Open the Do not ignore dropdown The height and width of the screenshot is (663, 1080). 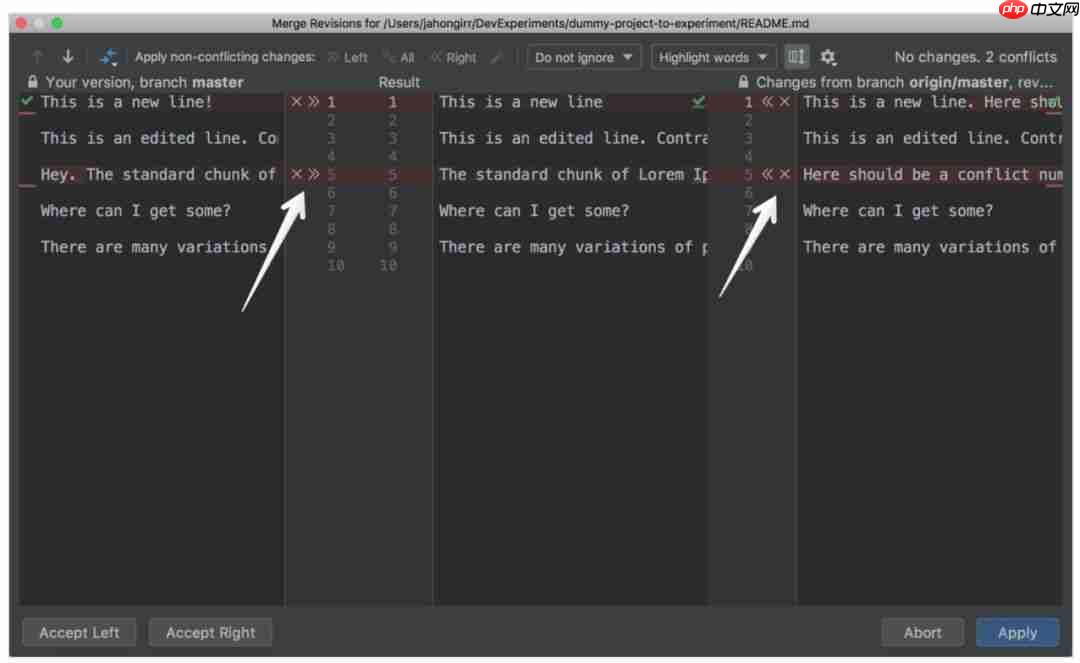[x=583, y=57]
